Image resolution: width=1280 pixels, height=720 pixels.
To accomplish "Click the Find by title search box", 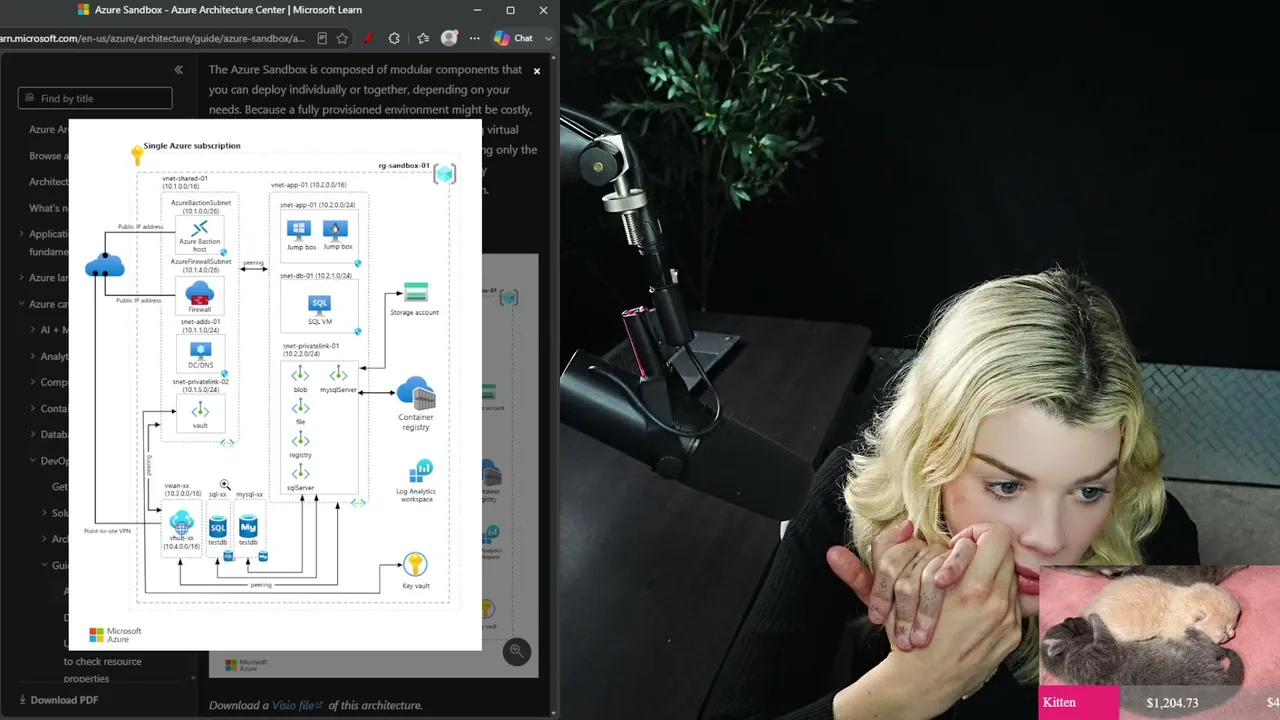I will (x=95, y=98).
